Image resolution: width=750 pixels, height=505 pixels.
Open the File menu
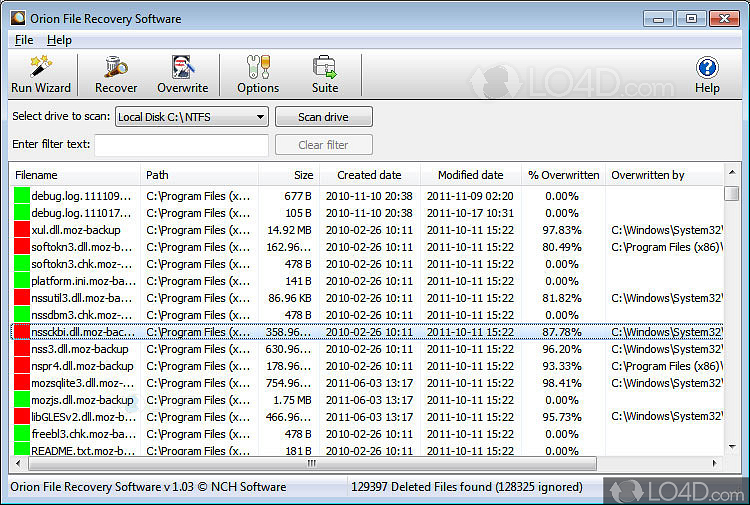(24, 40)
